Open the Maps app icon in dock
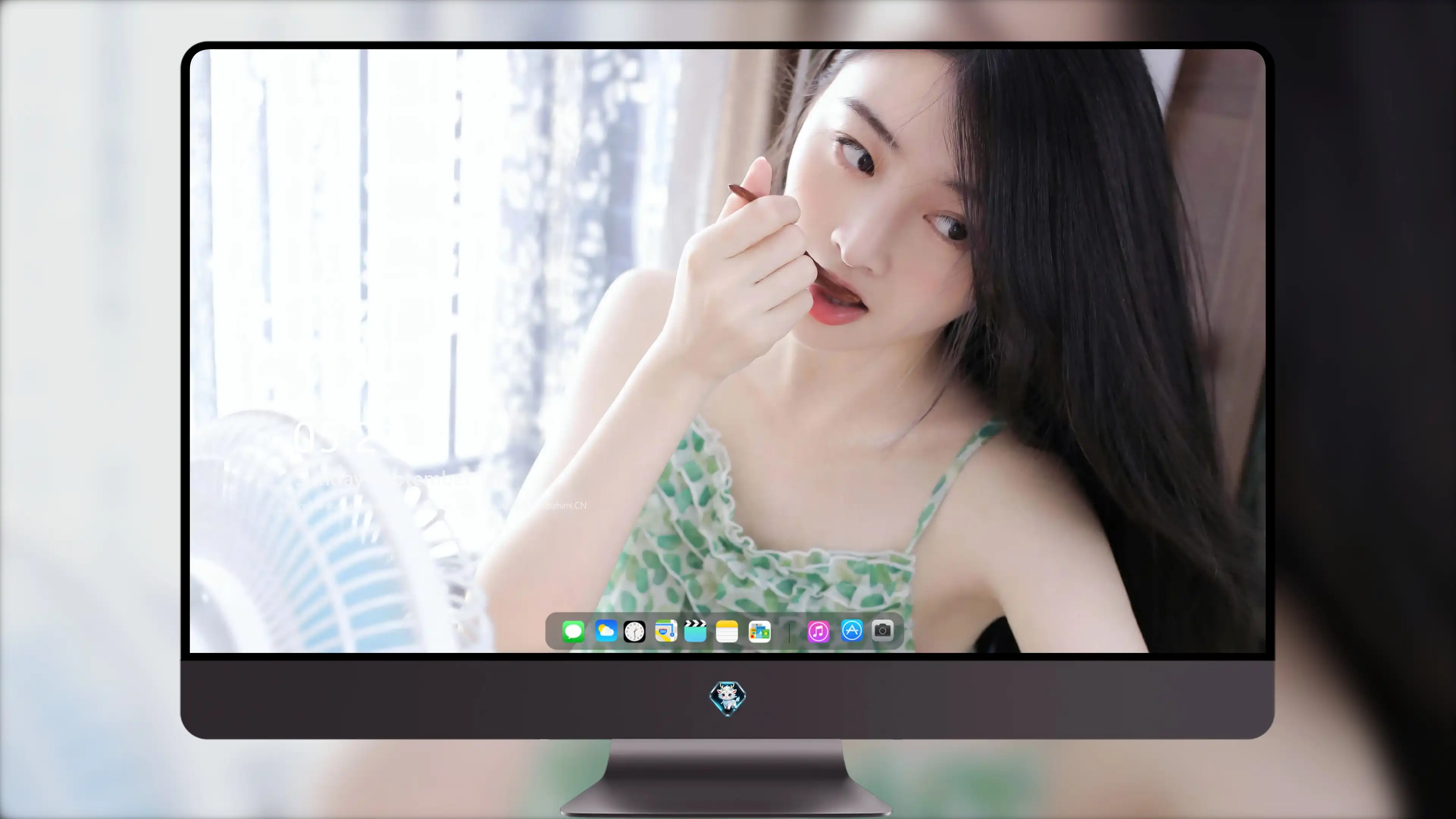 click(x=666, y=631)
